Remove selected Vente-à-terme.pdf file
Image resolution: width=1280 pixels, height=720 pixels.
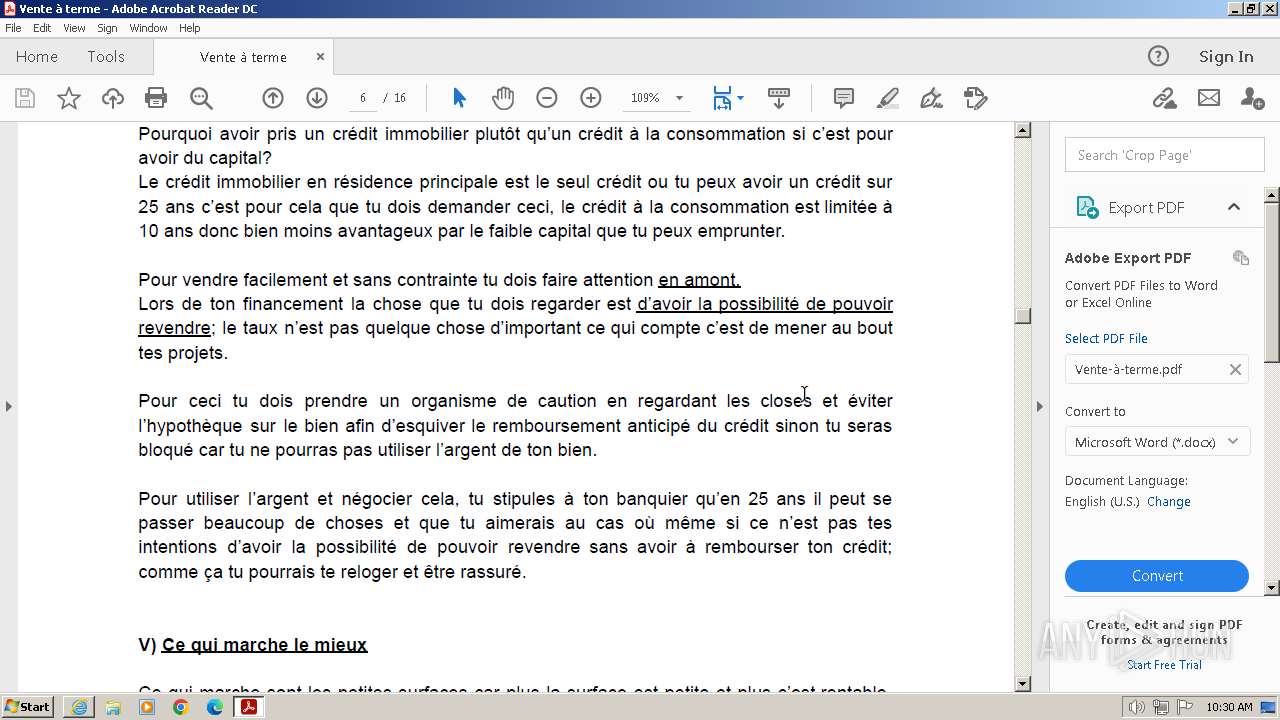pos(1235,369)
